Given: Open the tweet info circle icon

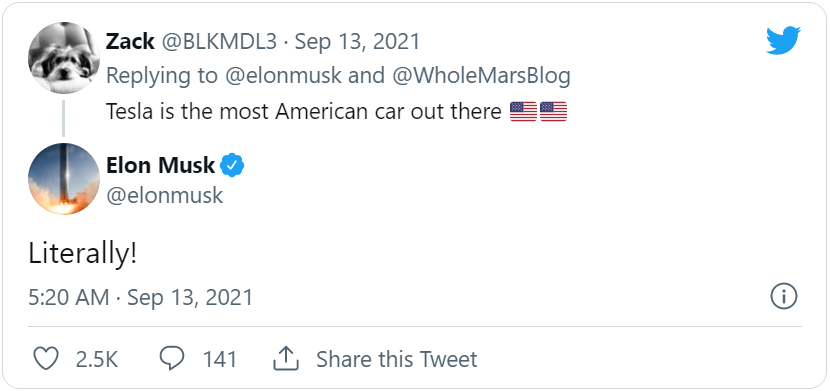Looking at the screenshot, I should click(x=783, y=296).
